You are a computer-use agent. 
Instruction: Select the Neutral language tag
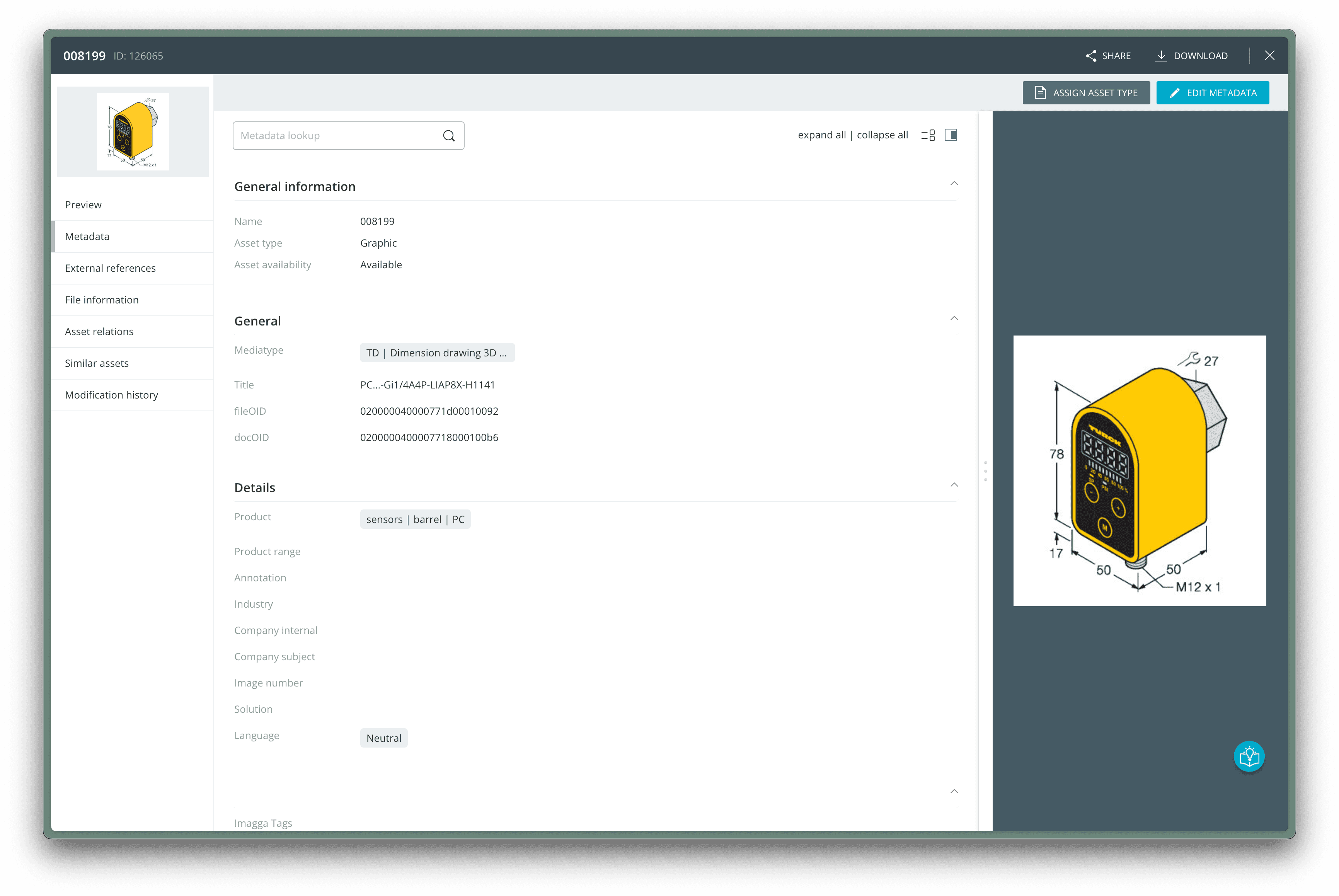tap(383, 738)
